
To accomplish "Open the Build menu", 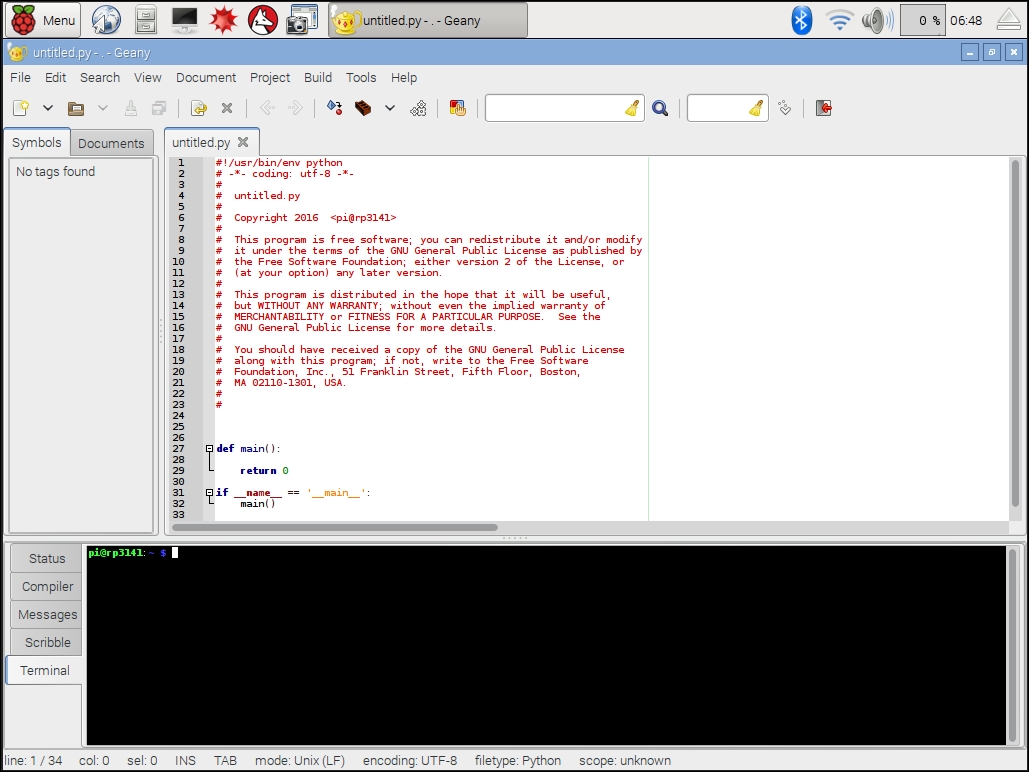I will pos(318,77).
